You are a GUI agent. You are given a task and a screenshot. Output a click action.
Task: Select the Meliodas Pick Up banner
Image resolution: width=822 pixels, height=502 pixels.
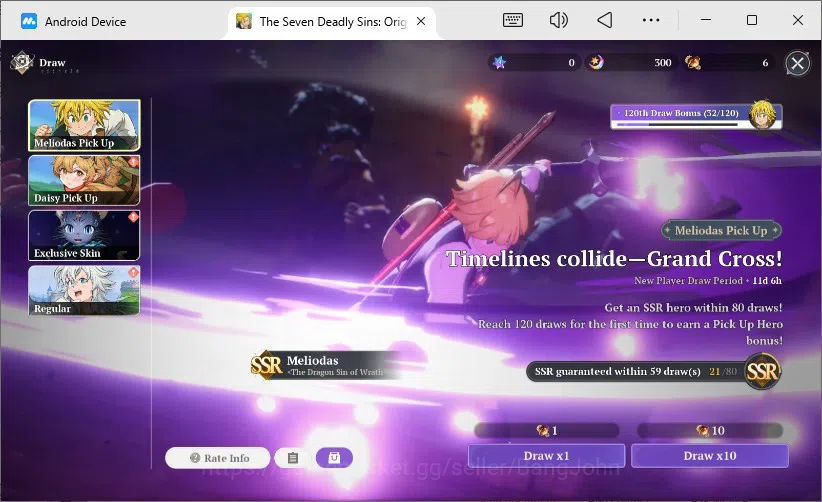click(x=84, y=125)
